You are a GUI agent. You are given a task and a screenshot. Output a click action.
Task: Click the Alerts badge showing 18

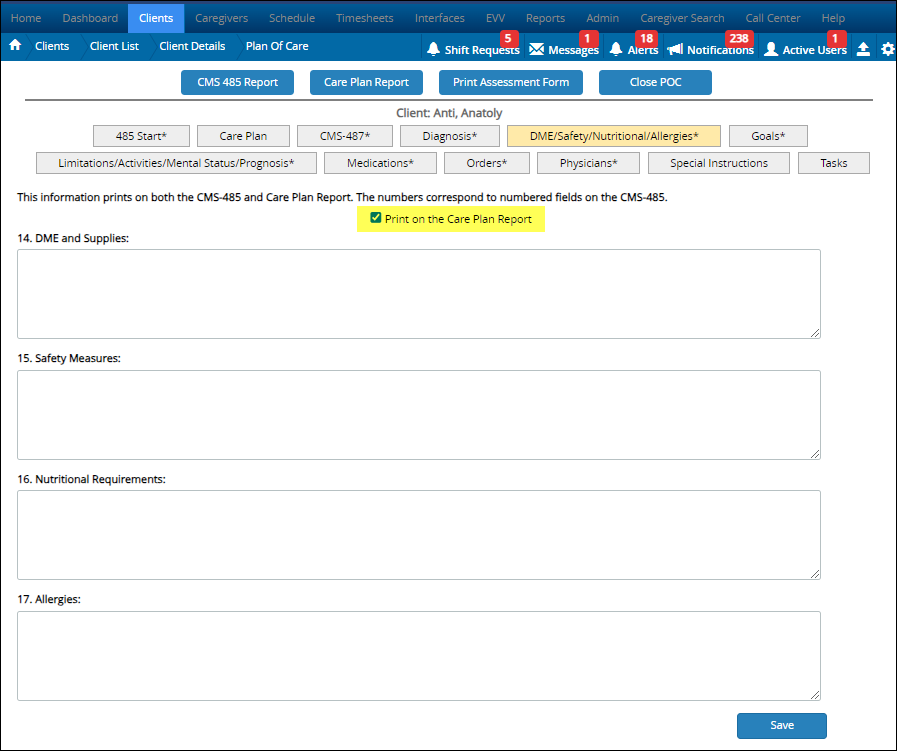(646, 38)
